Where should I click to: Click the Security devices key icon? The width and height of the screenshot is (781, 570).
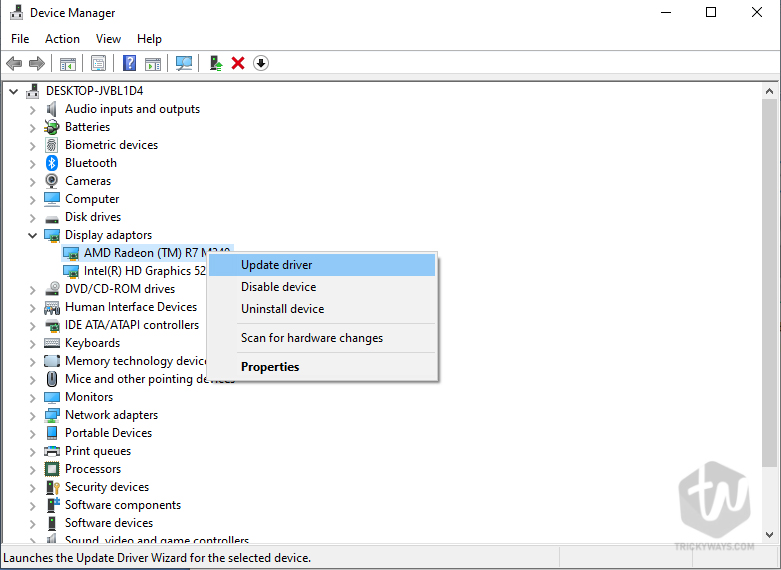pos(52,487)
